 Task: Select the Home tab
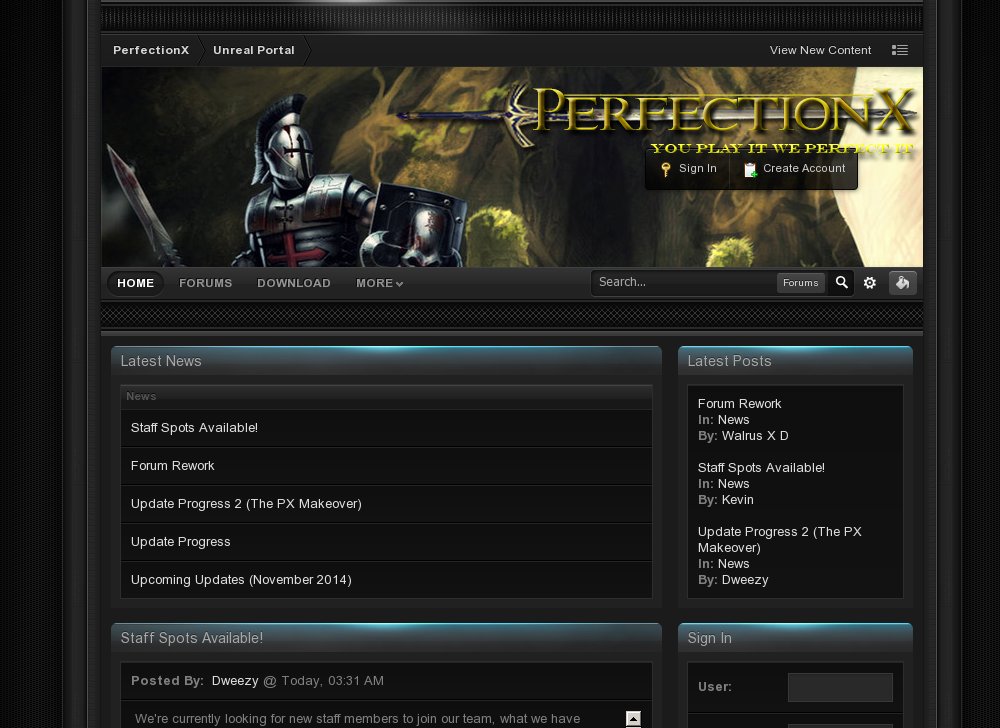(135, 283)
